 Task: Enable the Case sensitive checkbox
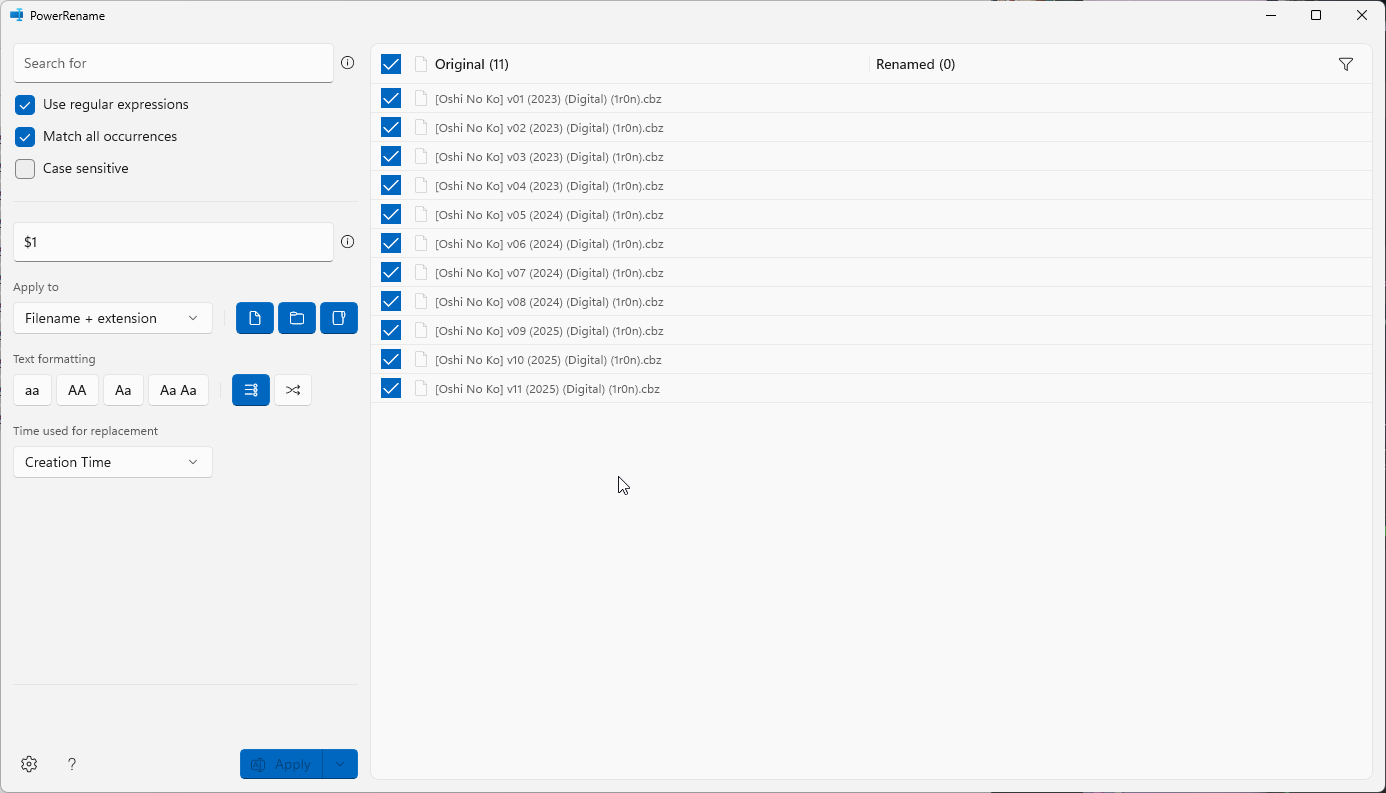25,169
